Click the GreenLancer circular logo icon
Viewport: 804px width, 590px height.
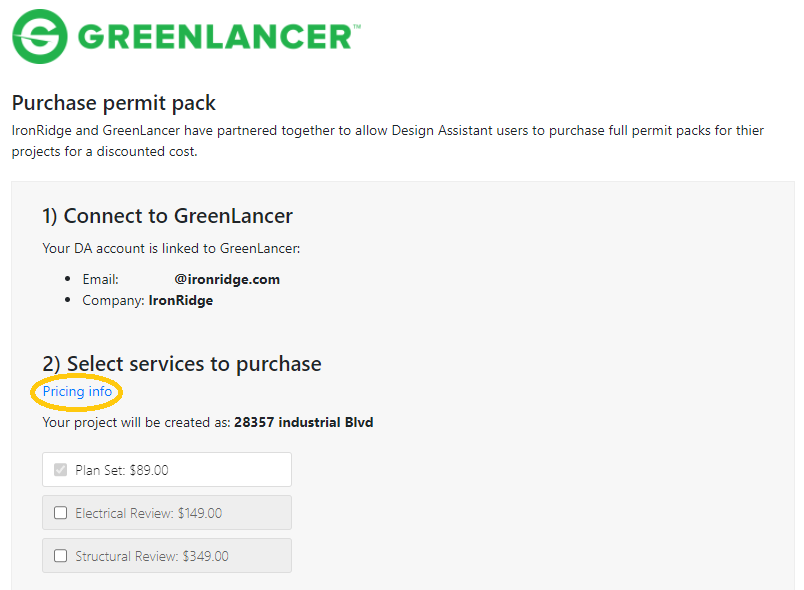click(x=40, y=37)
